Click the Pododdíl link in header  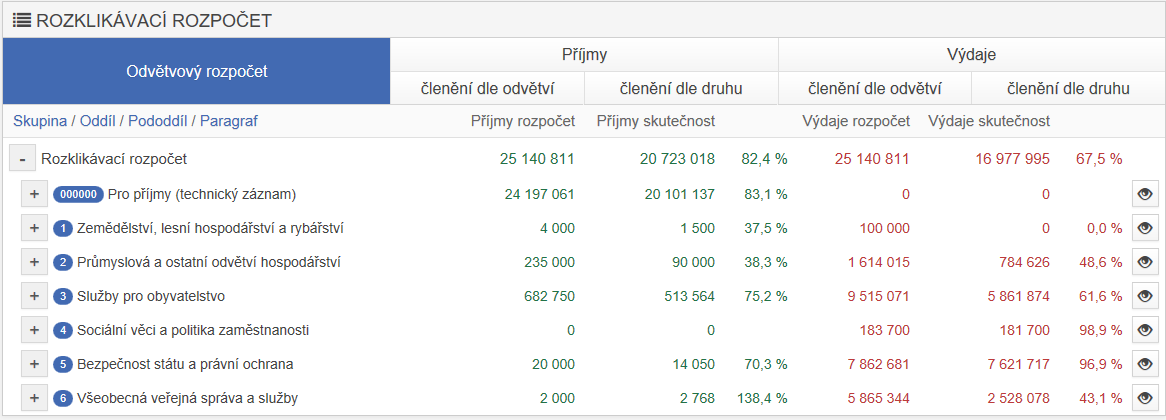click(158, 120)
